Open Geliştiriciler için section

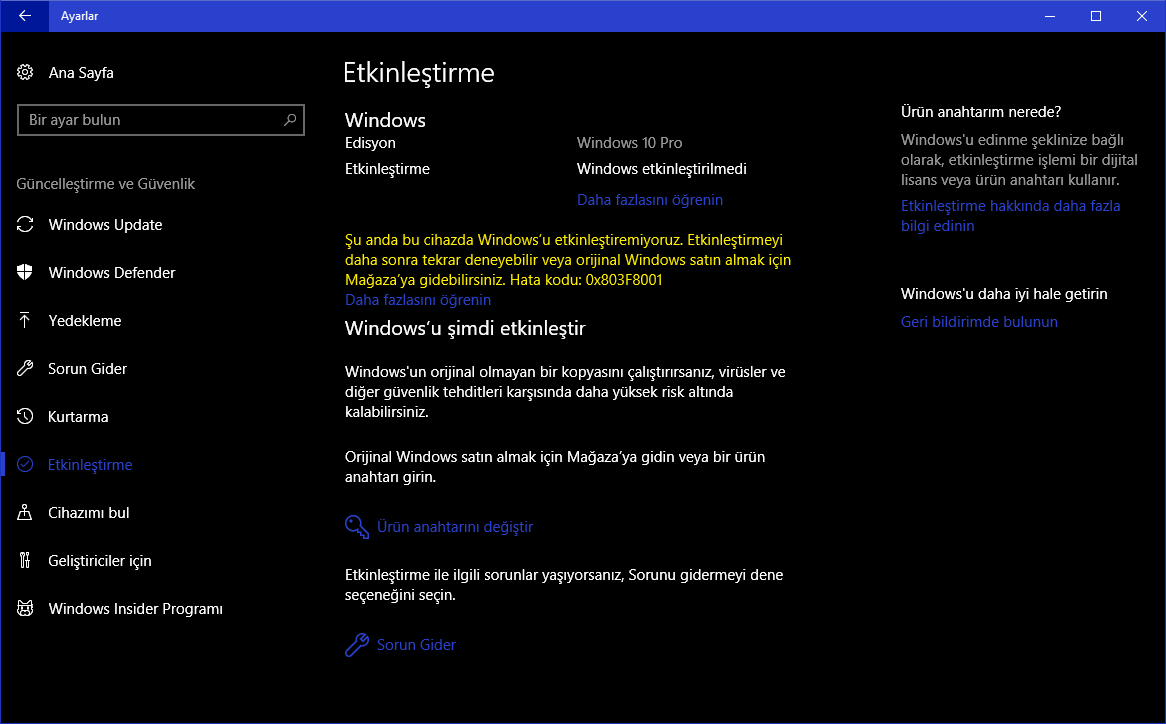point(100,560)
